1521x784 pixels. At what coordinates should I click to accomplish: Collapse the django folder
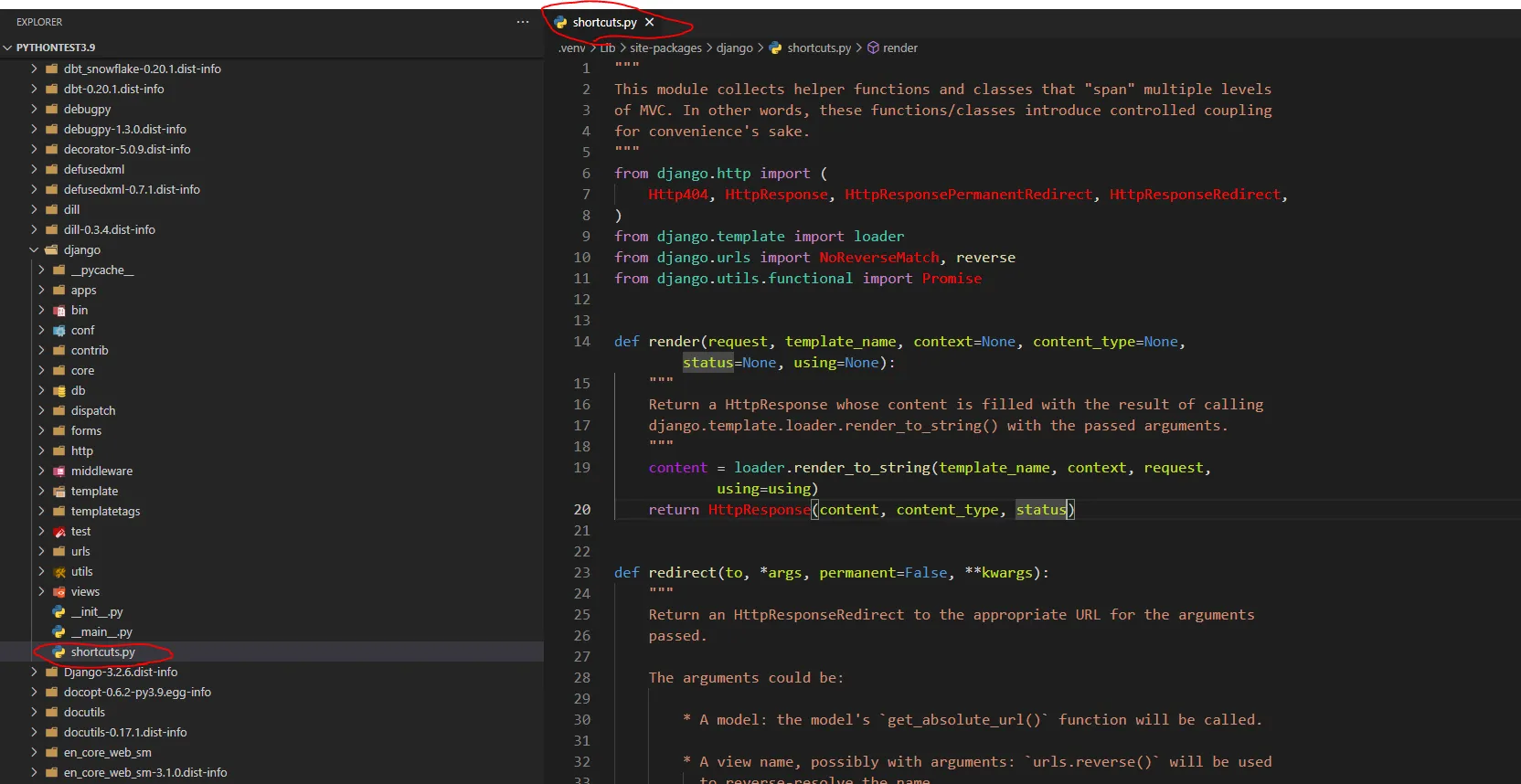(x=34, y=250)
